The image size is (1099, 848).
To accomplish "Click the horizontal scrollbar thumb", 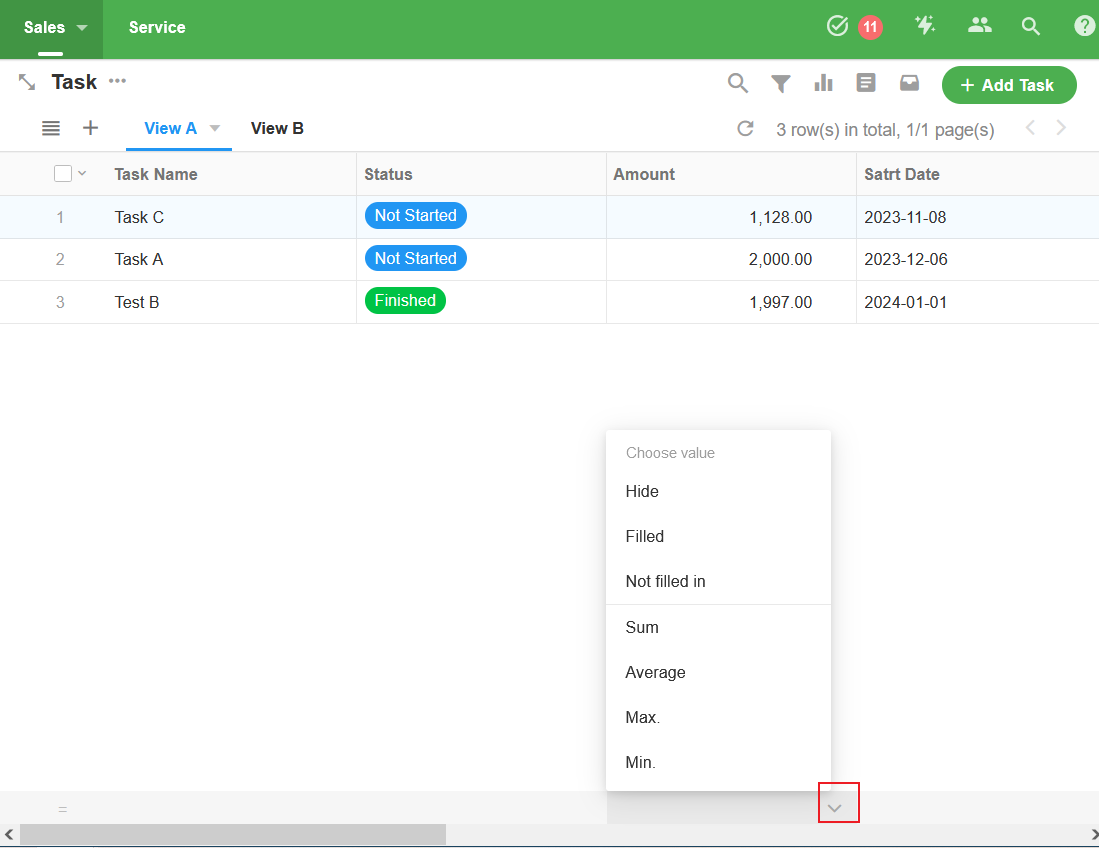I will click(232, 834).
